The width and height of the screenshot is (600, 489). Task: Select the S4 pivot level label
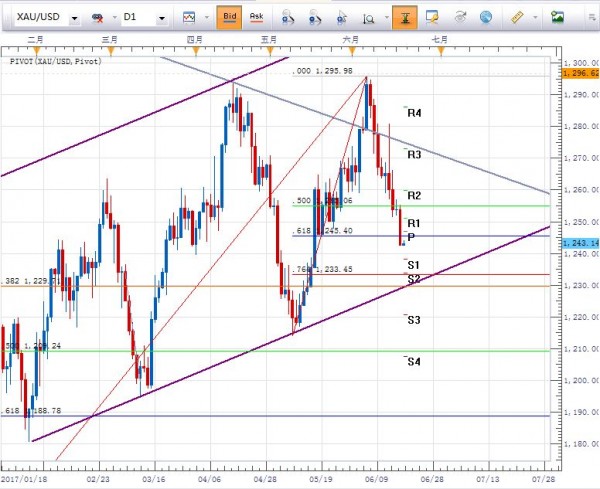pos(414,362)
